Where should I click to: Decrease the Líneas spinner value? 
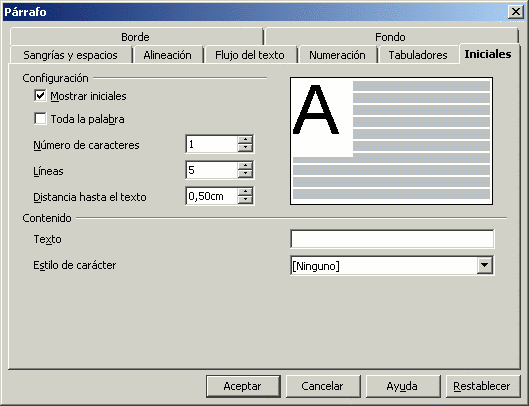[x=245, y=173]
